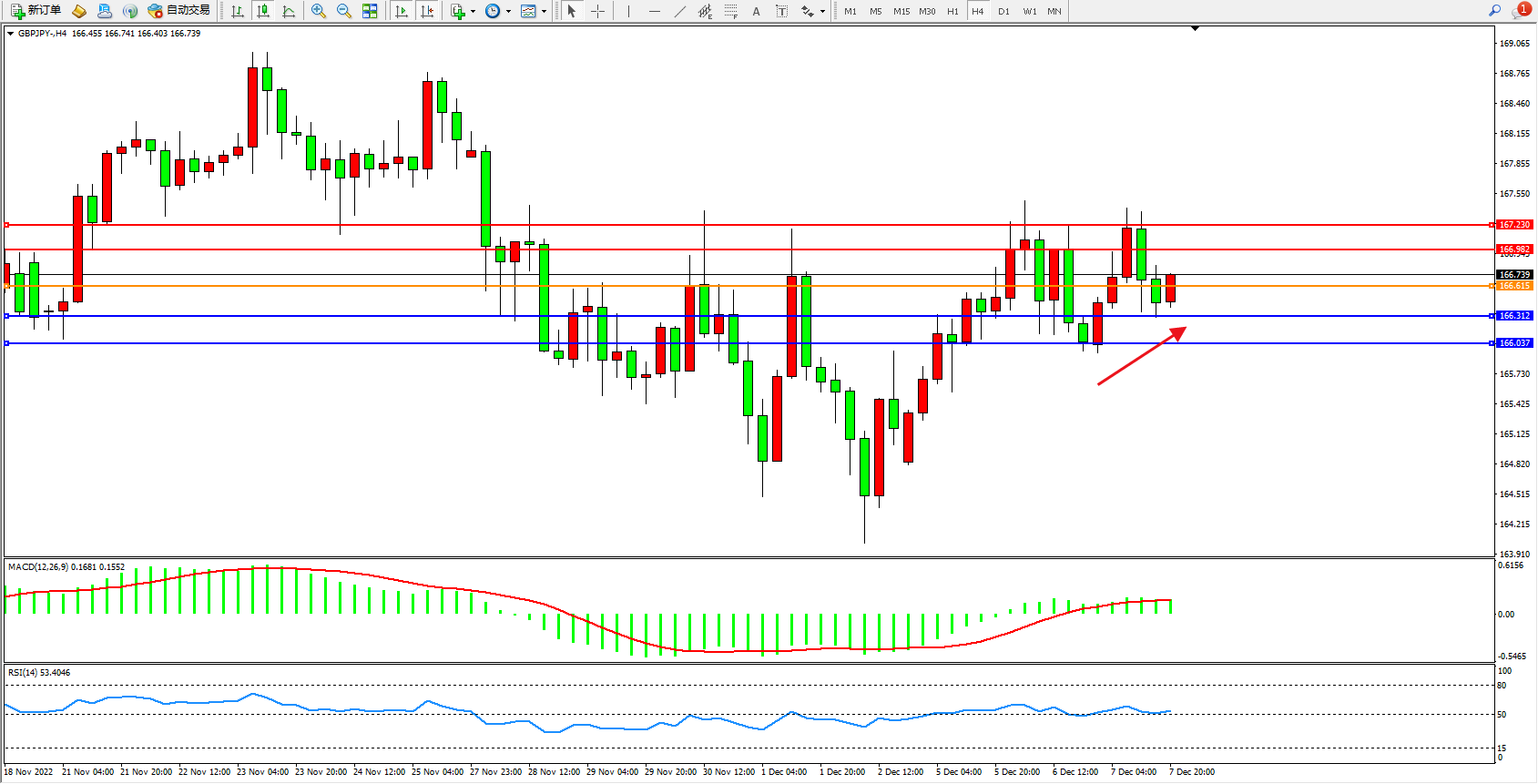Click the New Order (新订单) button
Image resolution: width=1538 pixels, height=784 pixels.
point(36,11)
